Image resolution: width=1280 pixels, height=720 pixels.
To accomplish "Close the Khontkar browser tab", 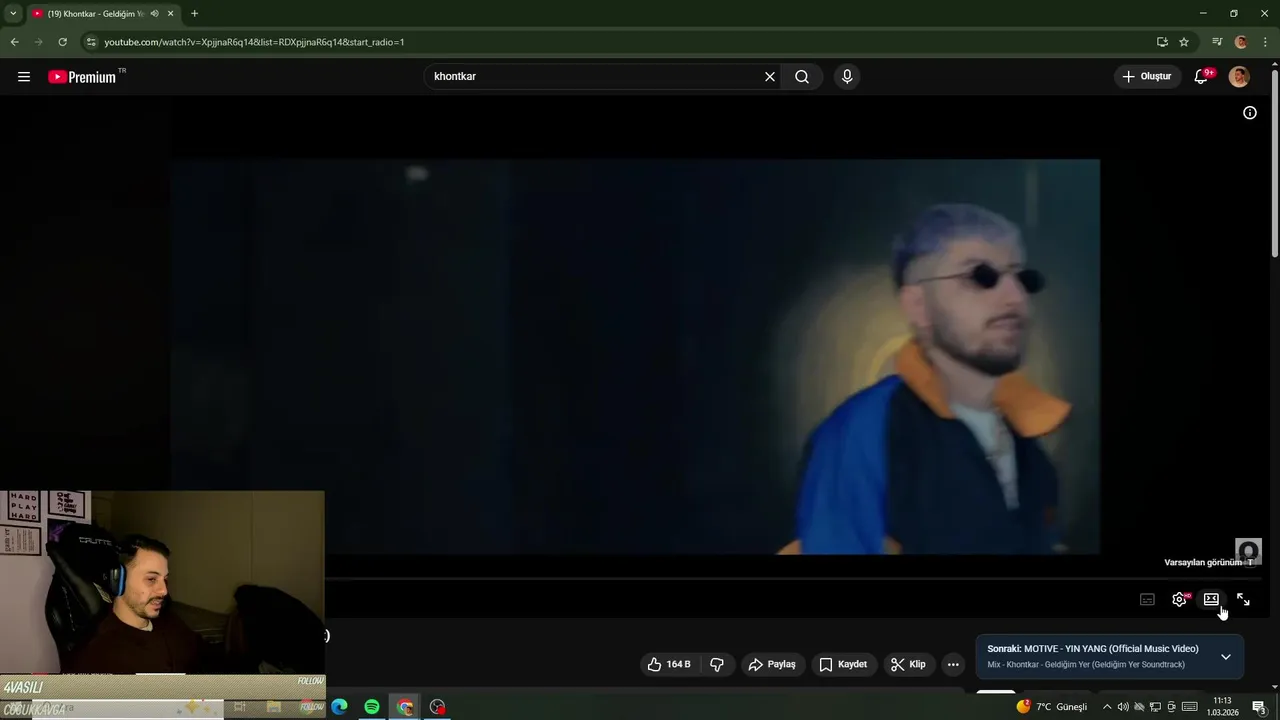I will point(171,14).
